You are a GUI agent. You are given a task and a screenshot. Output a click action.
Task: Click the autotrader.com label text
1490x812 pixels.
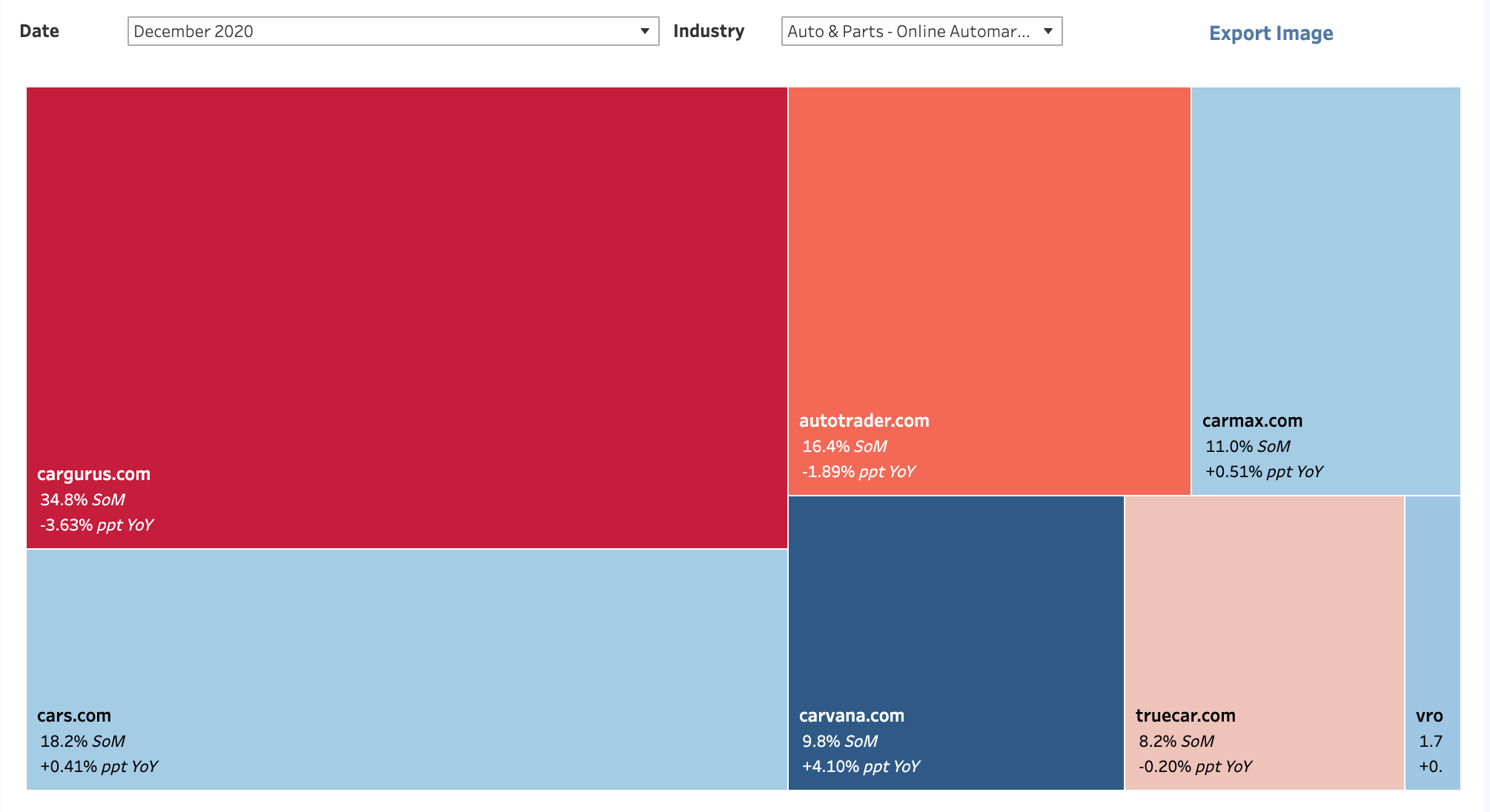coord(864,421)
